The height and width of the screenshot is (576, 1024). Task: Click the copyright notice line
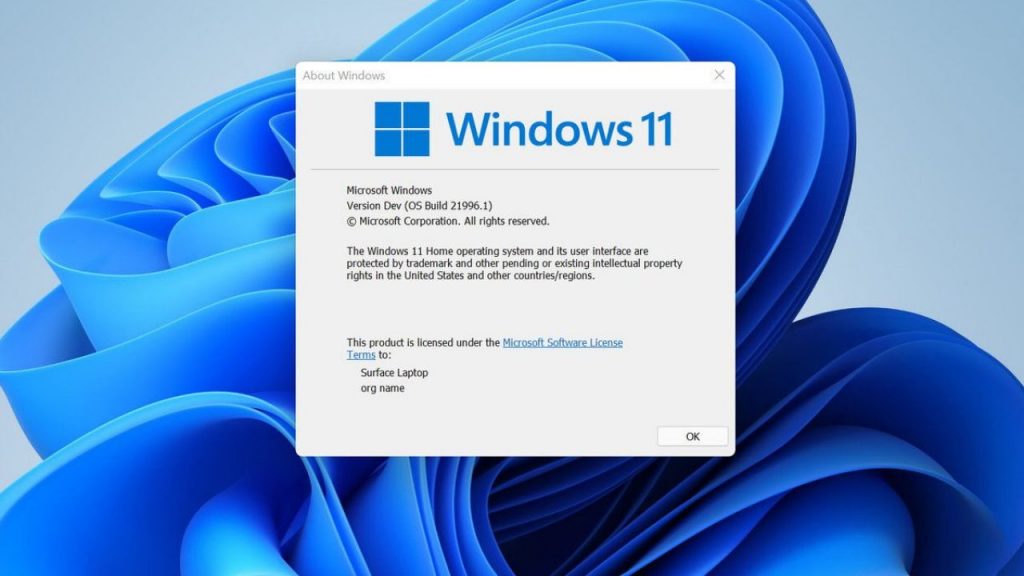(x=447, y=220)
